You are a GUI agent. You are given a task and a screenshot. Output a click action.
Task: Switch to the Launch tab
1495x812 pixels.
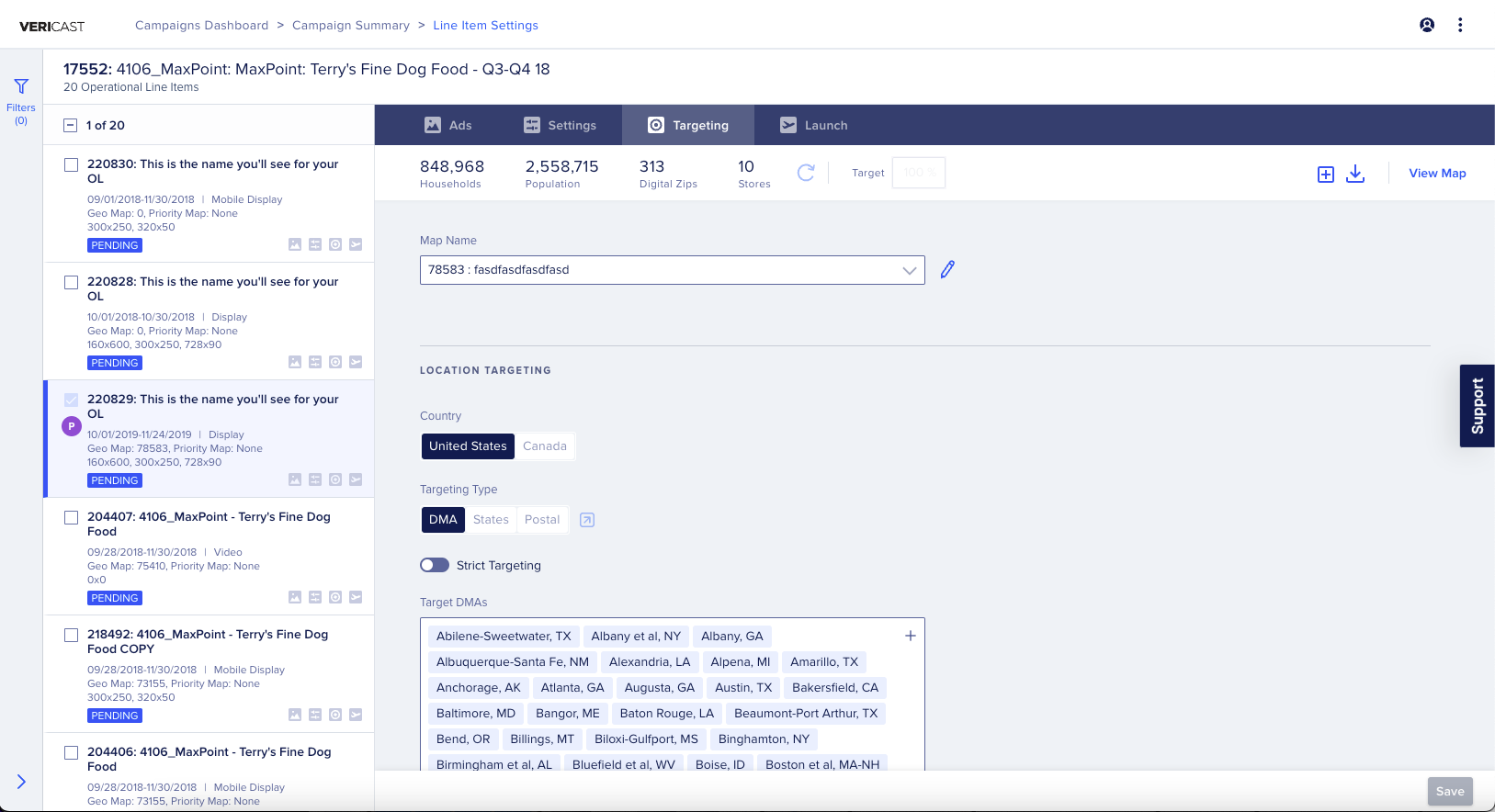click(814, 125)
